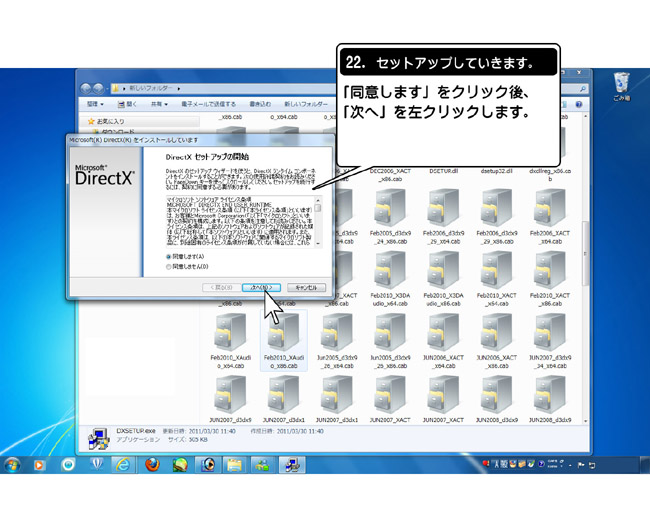This screenshot has height=507, width=650.
Task: Select Feb2006_XACT_x64.cab file icon
Action: pos(550,208)
